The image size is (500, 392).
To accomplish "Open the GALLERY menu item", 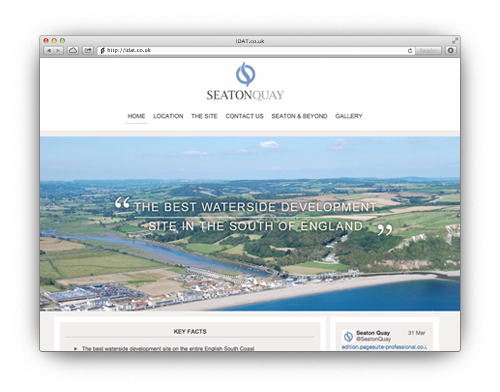I will point(349,116).
